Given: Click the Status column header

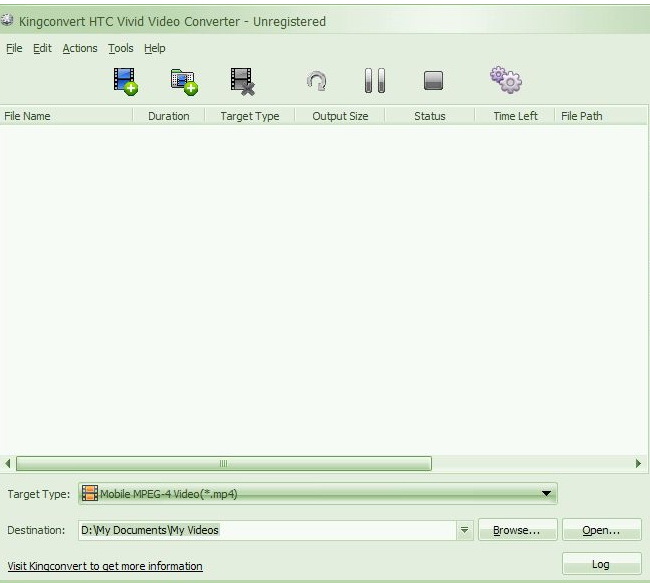Looking at the screenshot, I should (x=429, y=116).
